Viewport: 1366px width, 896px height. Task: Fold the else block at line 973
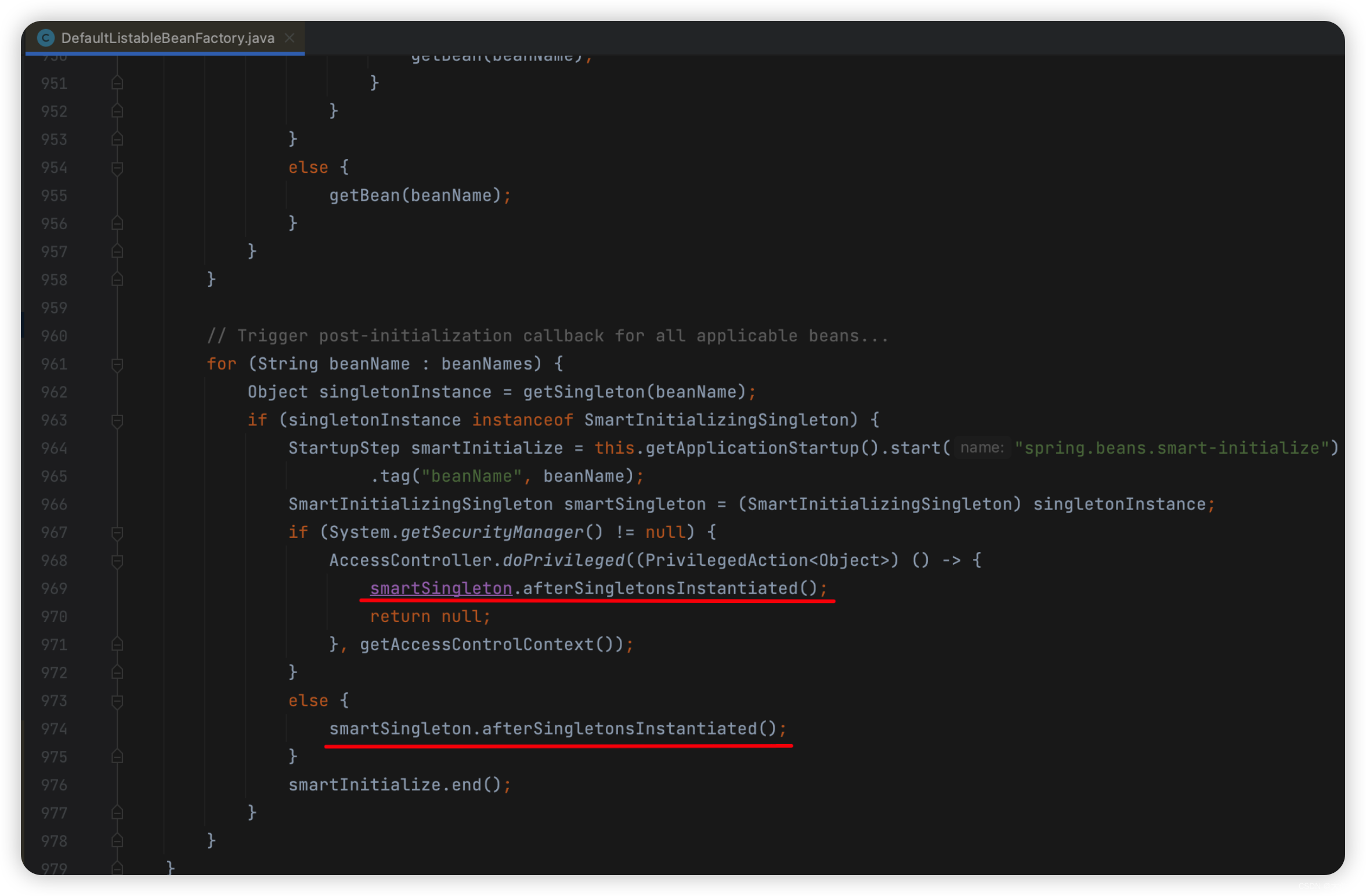coord(117,701)
